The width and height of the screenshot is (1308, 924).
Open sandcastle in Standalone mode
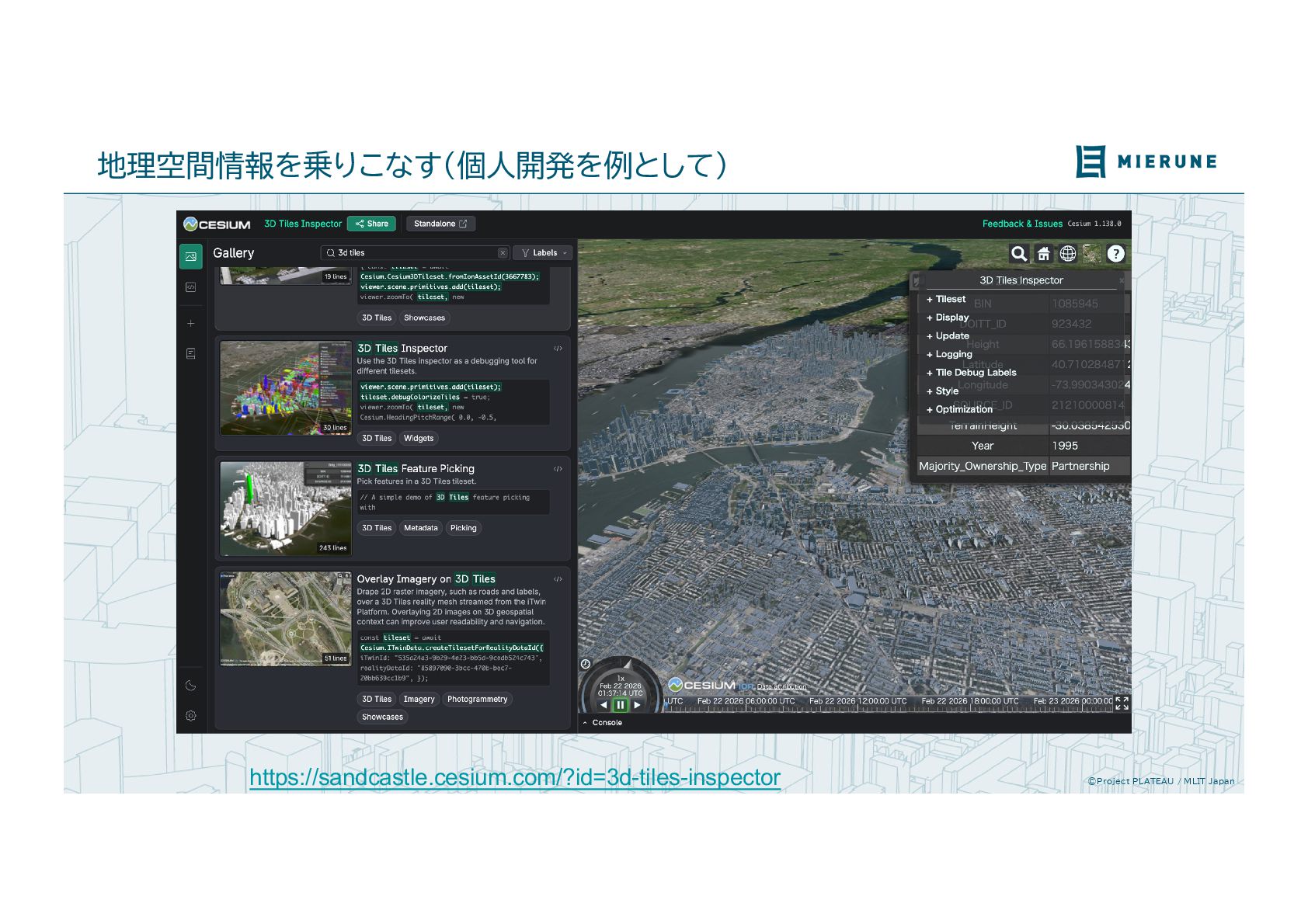point(440,224)
